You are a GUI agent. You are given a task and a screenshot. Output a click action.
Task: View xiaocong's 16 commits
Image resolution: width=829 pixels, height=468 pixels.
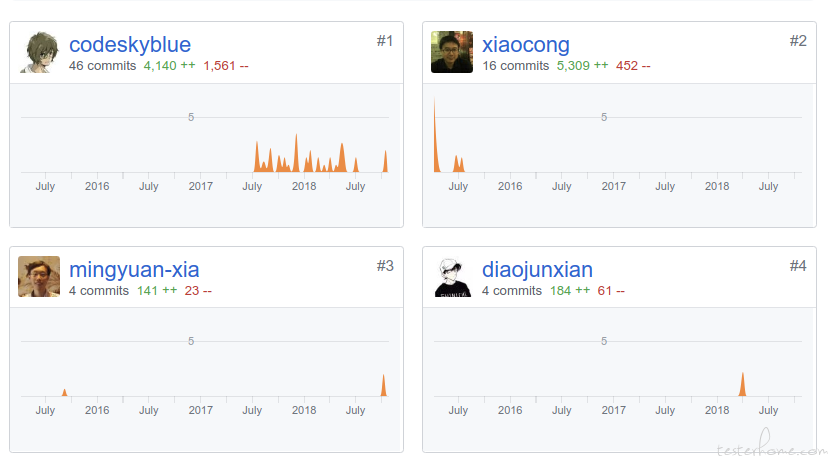pyautogui.click(x=515, y=66)
